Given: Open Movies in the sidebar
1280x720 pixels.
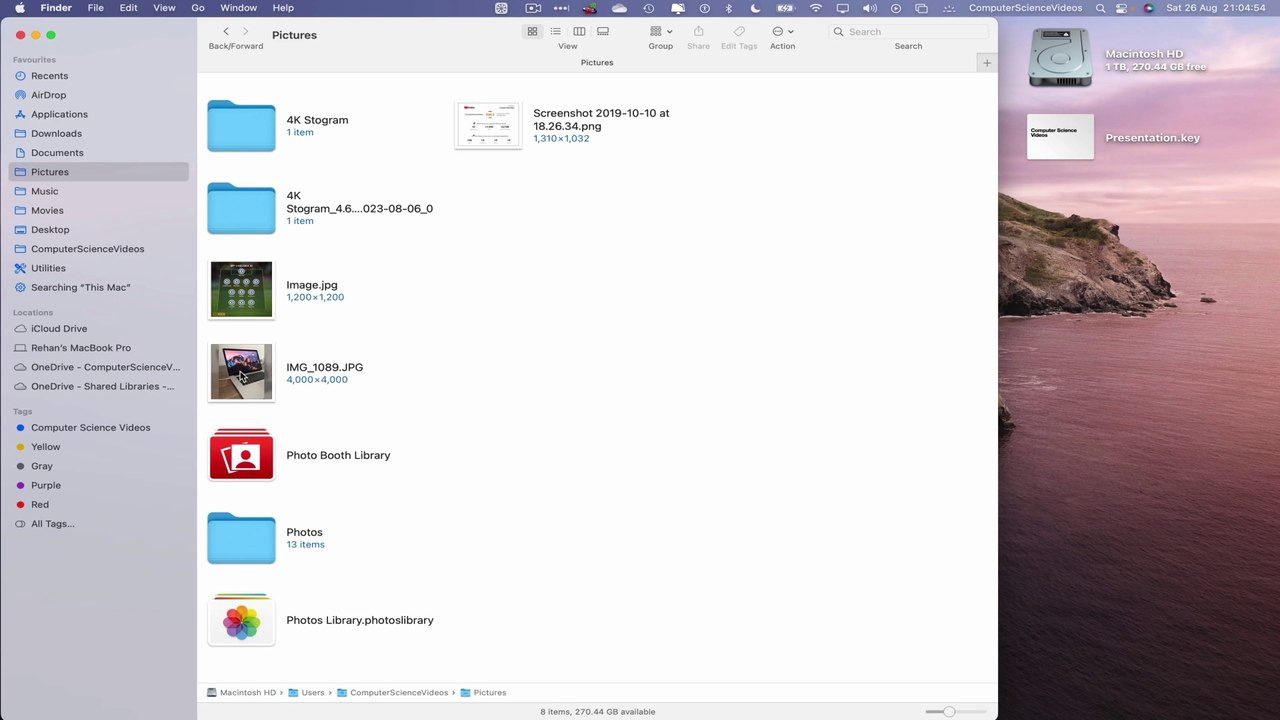Looking at the screenshot, I should click(98, 210).
